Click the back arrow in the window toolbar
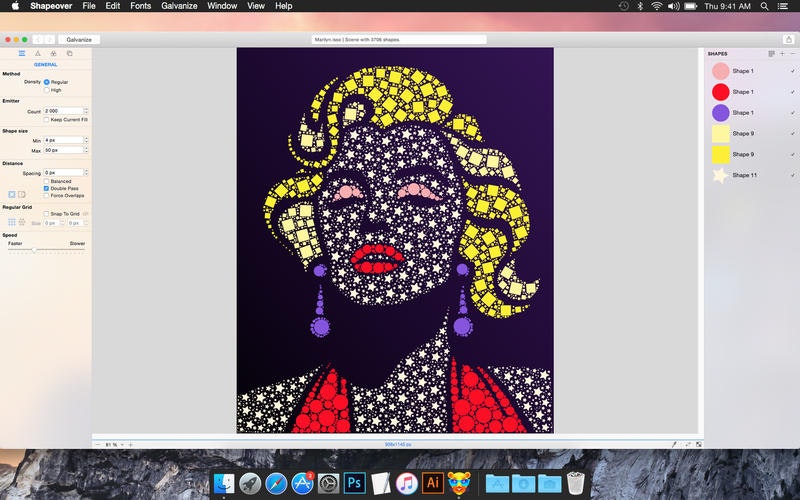The image size is (800, 500). click(x=38, y=39)
